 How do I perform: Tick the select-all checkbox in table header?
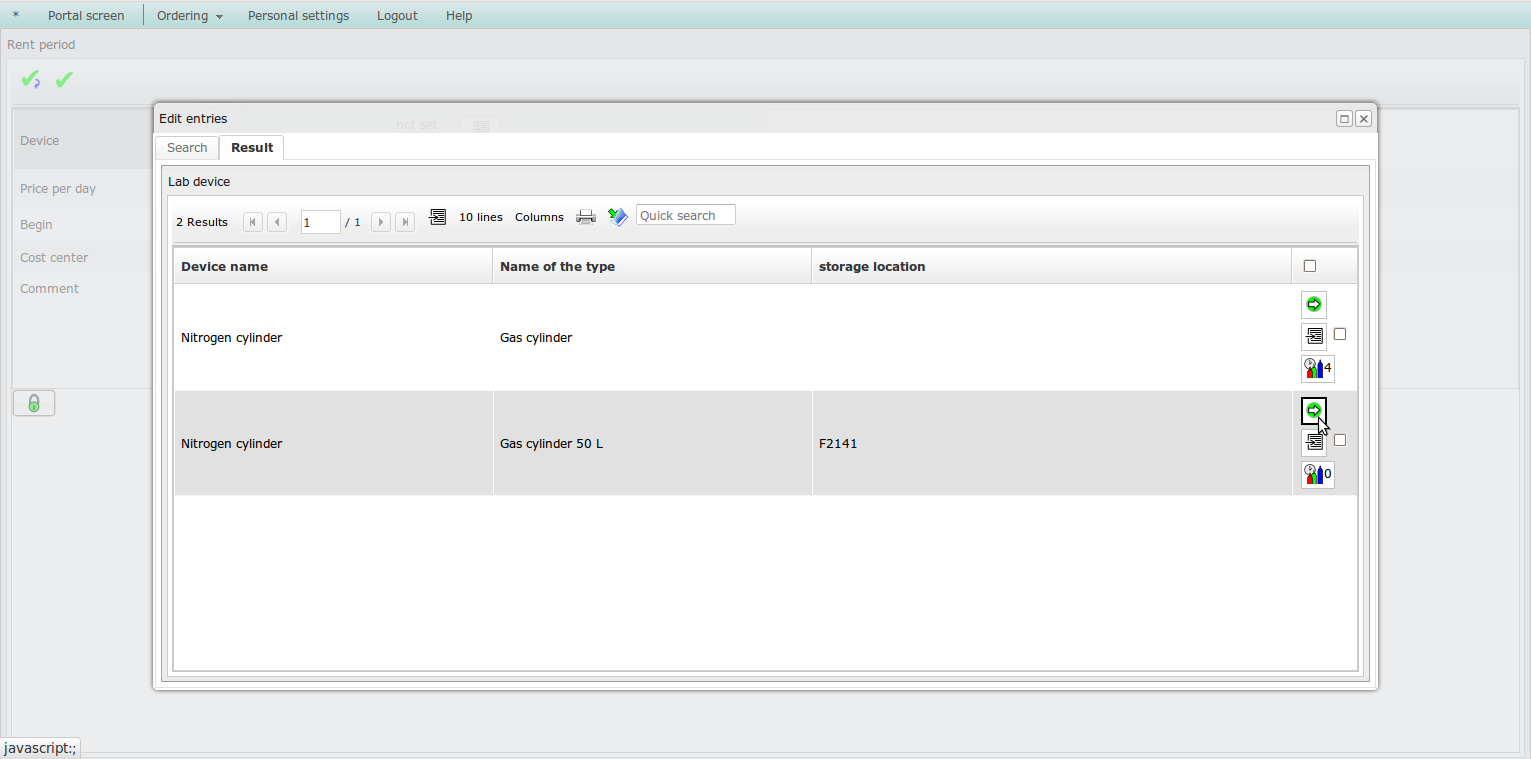[x=1310, y=266]
